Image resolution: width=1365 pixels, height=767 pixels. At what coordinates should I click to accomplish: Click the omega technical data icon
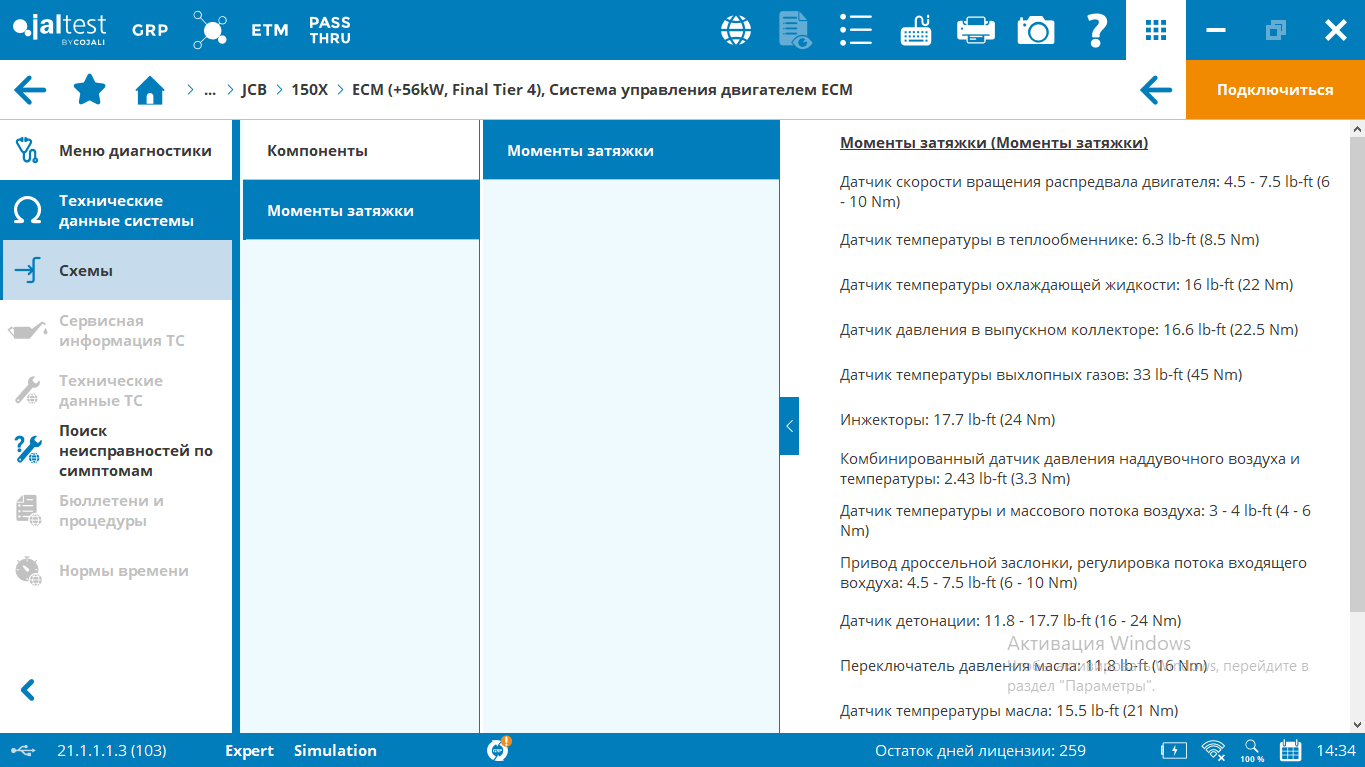click(x=28, y=211)
